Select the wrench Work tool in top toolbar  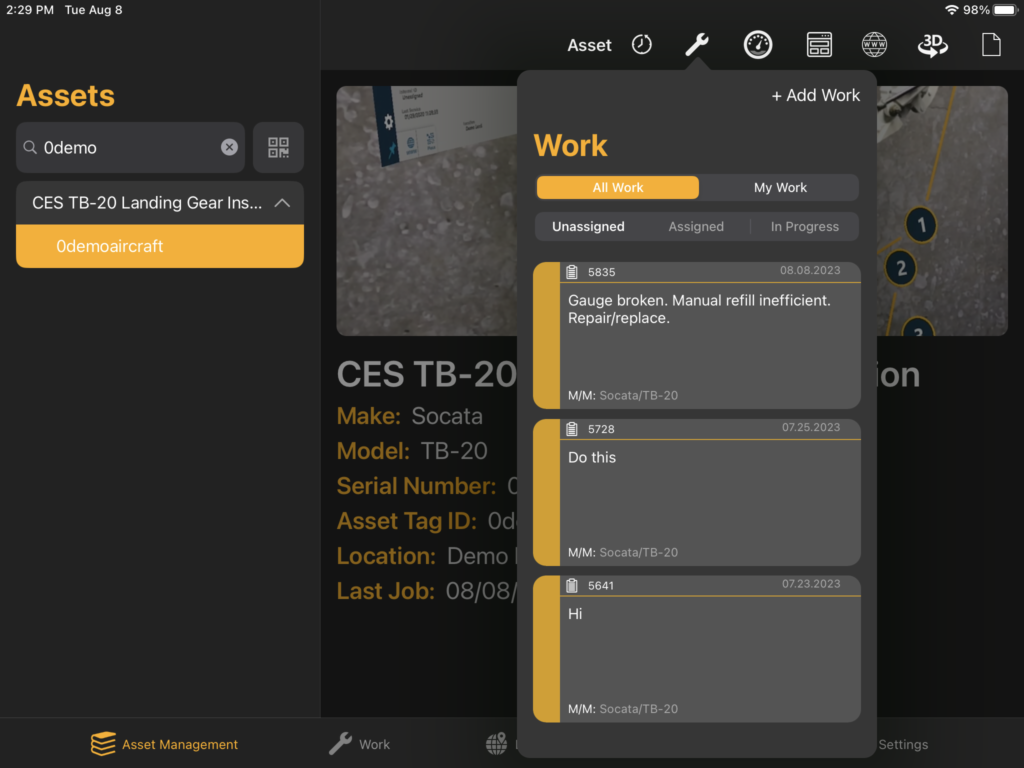697,44
